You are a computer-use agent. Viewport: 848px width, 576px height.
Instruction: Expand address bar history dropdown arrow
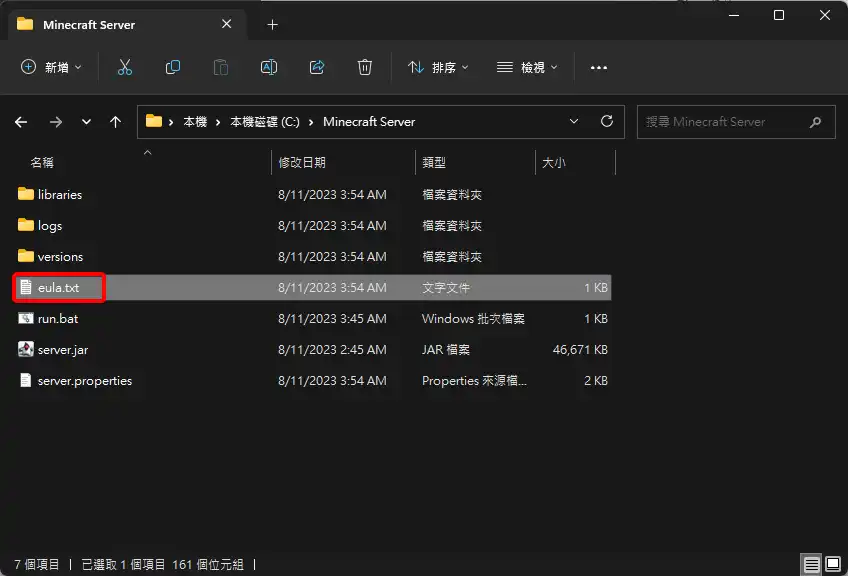click(574, 122)
